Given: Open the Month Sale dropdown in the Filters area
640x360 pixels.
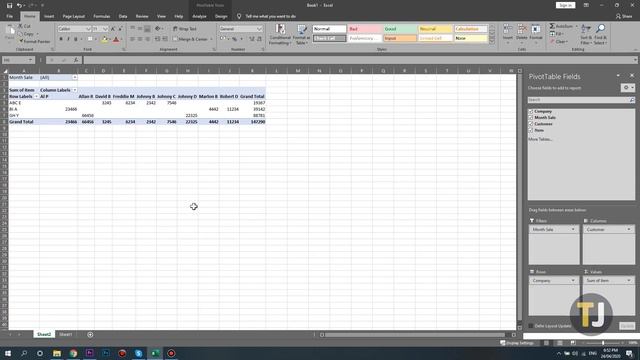Looking at the screenshot, I should coord(573,229).
